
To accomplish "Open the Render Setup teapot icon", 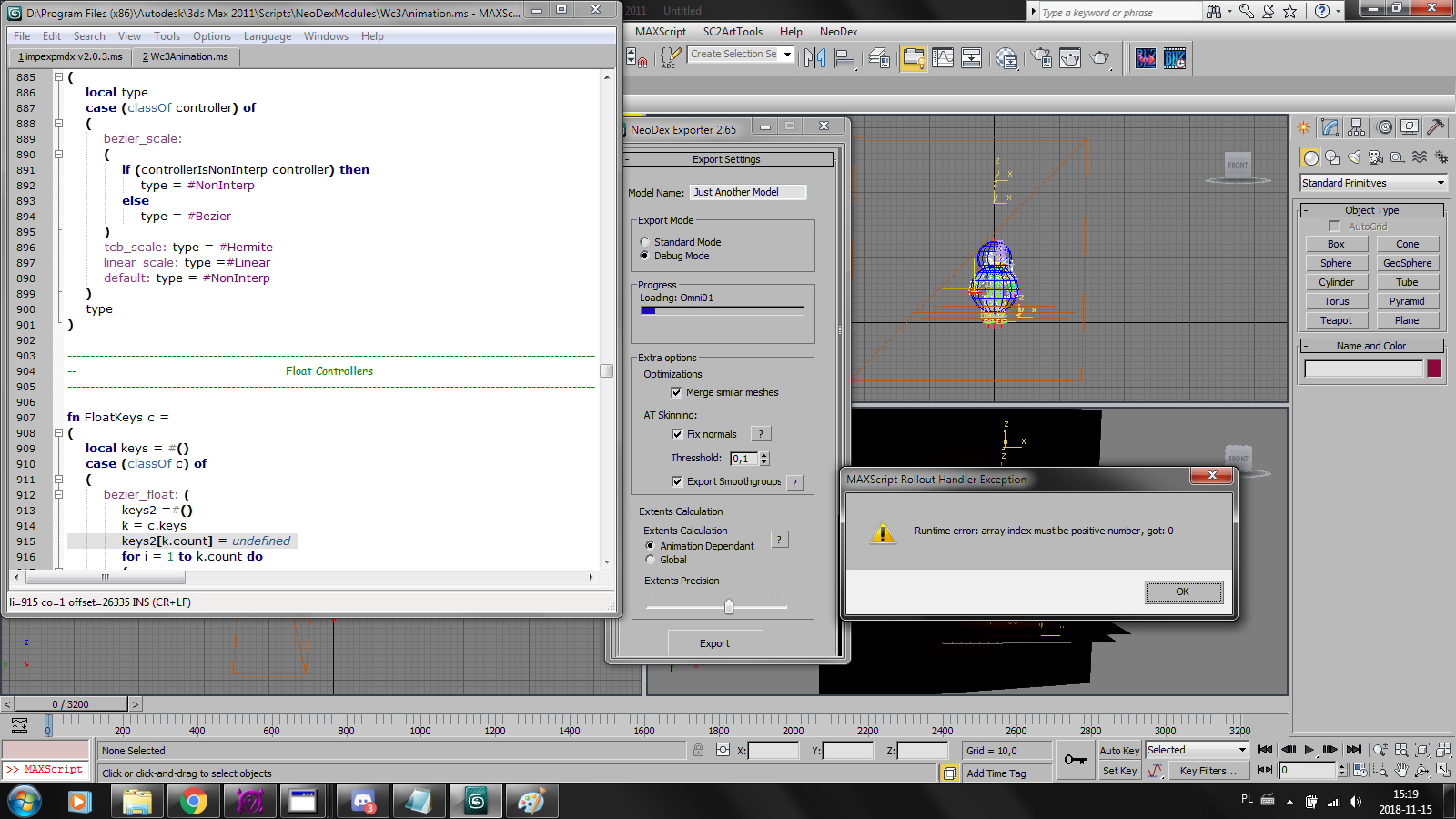I will click(x=1041, y=58).
